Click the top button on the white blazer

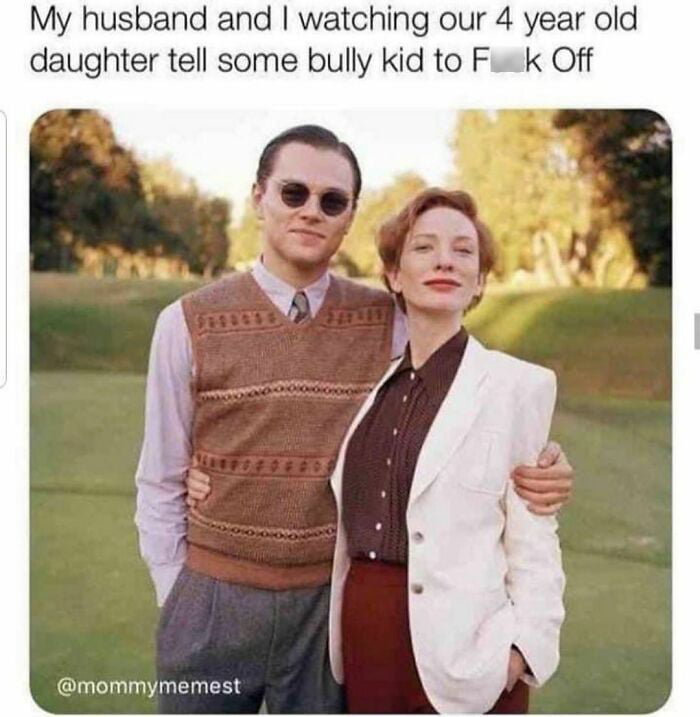(x=417, y=536)
